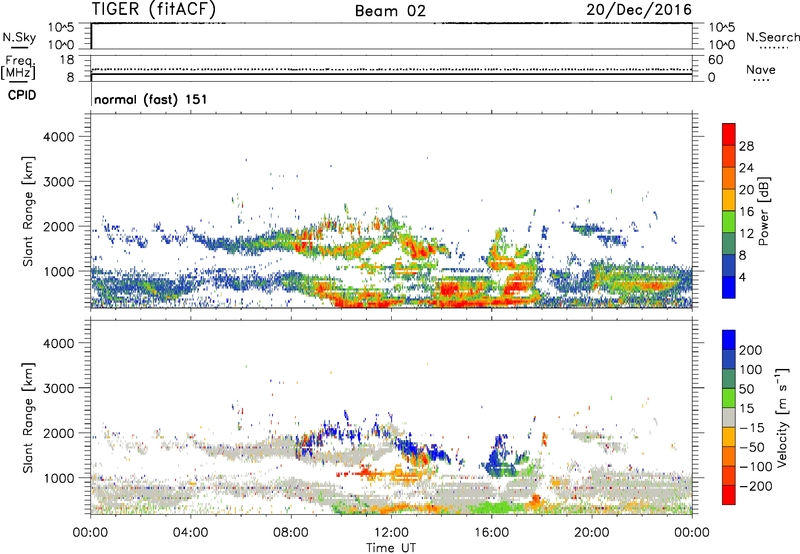Image resolution: width=800 pixels, height=554 pixels.
Task: Click the dark blue Power segment between 4 and 8
Action: pyautogui.click(x=729, y=266)
